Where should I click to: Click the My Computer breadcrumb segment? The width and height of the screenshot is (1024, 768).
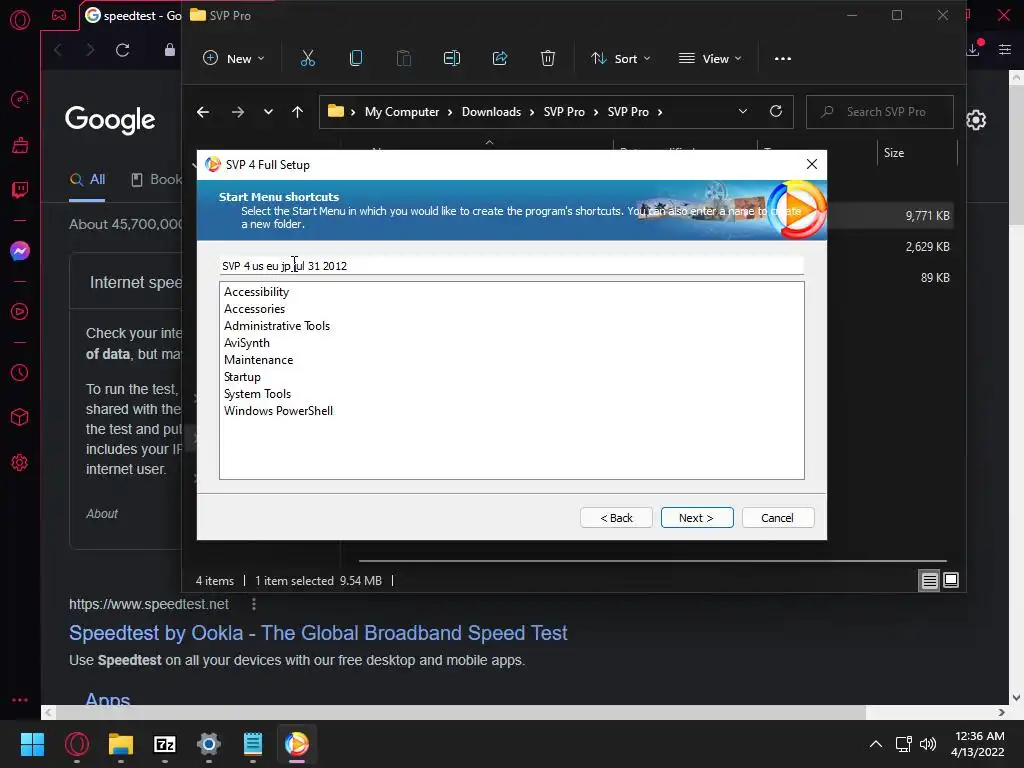pyautogui.click(x=402, y=112)
